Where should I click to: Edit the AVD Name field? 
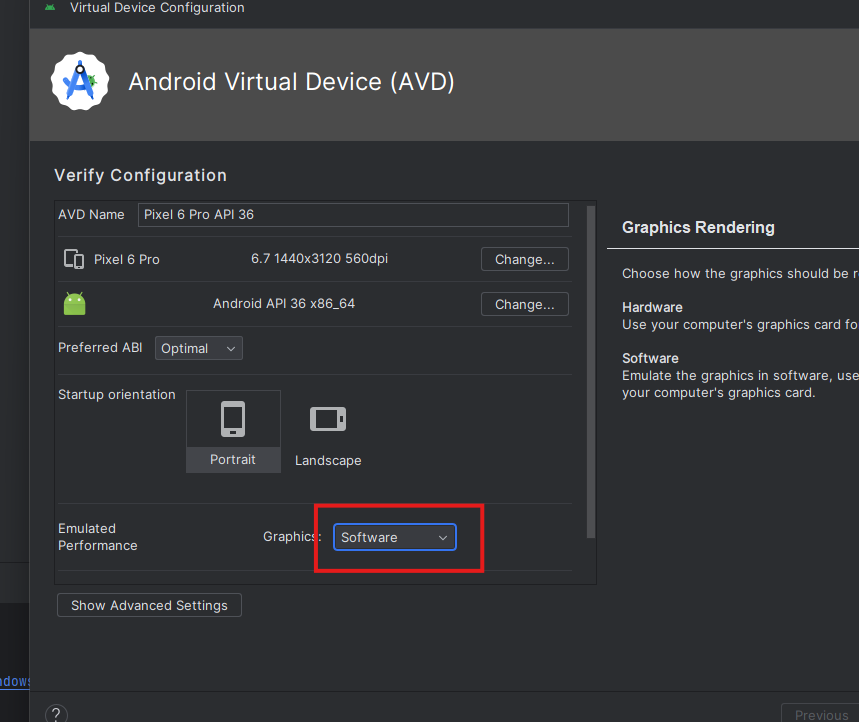pyautogui.click(x=353, y=215)
